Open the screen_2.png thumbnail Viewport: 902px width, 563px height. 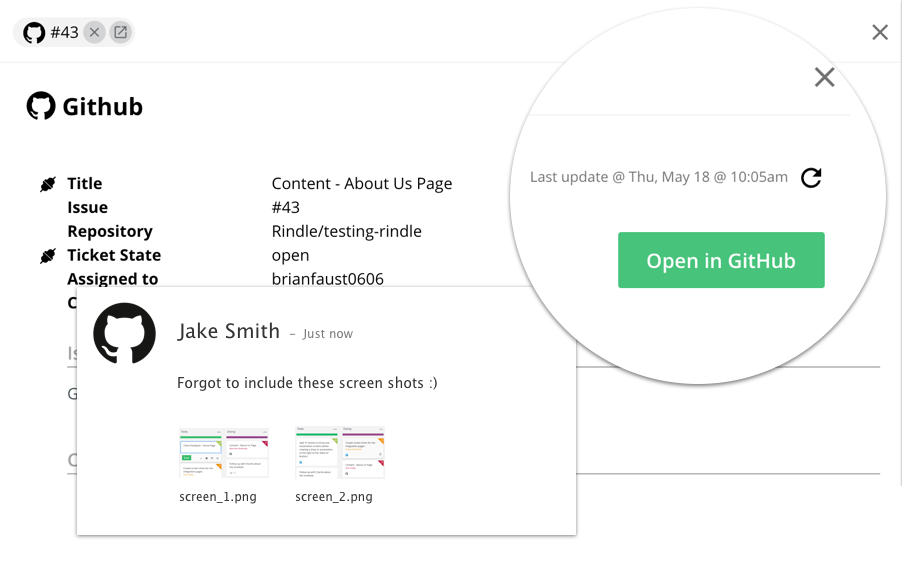[339, 453]
